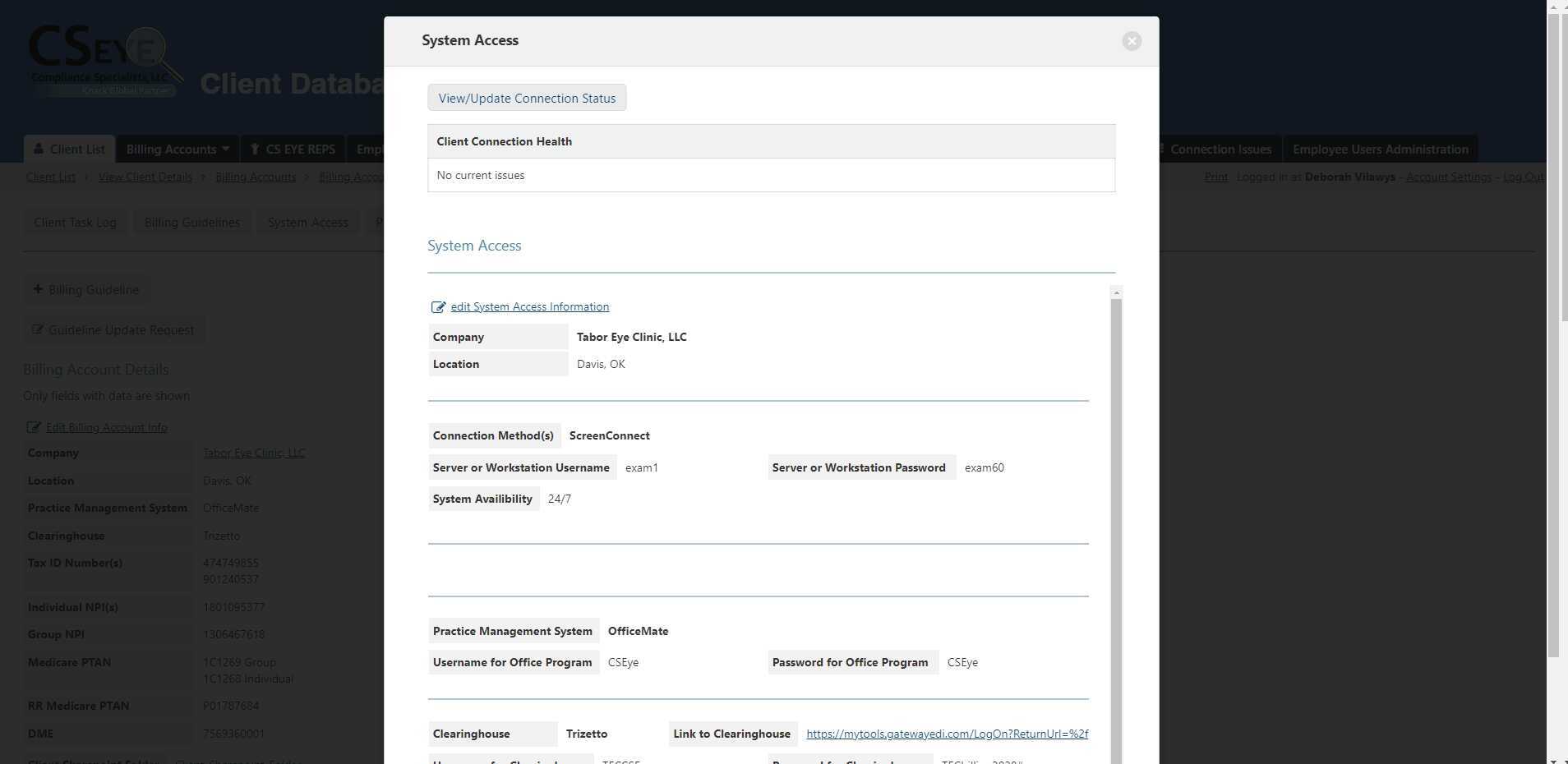The width and height of the screenshot is (1568, 764).
Task: Click the pencil icon on Guideline Update Request
Action: pos(39,329)
